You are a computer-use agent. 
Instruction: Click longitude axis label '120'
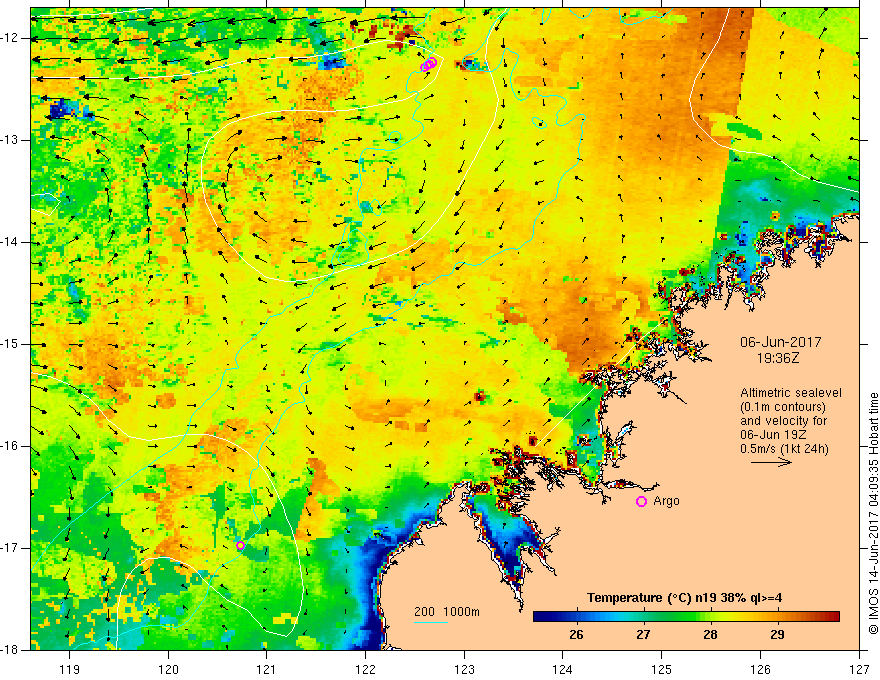[x=168, y=669]
